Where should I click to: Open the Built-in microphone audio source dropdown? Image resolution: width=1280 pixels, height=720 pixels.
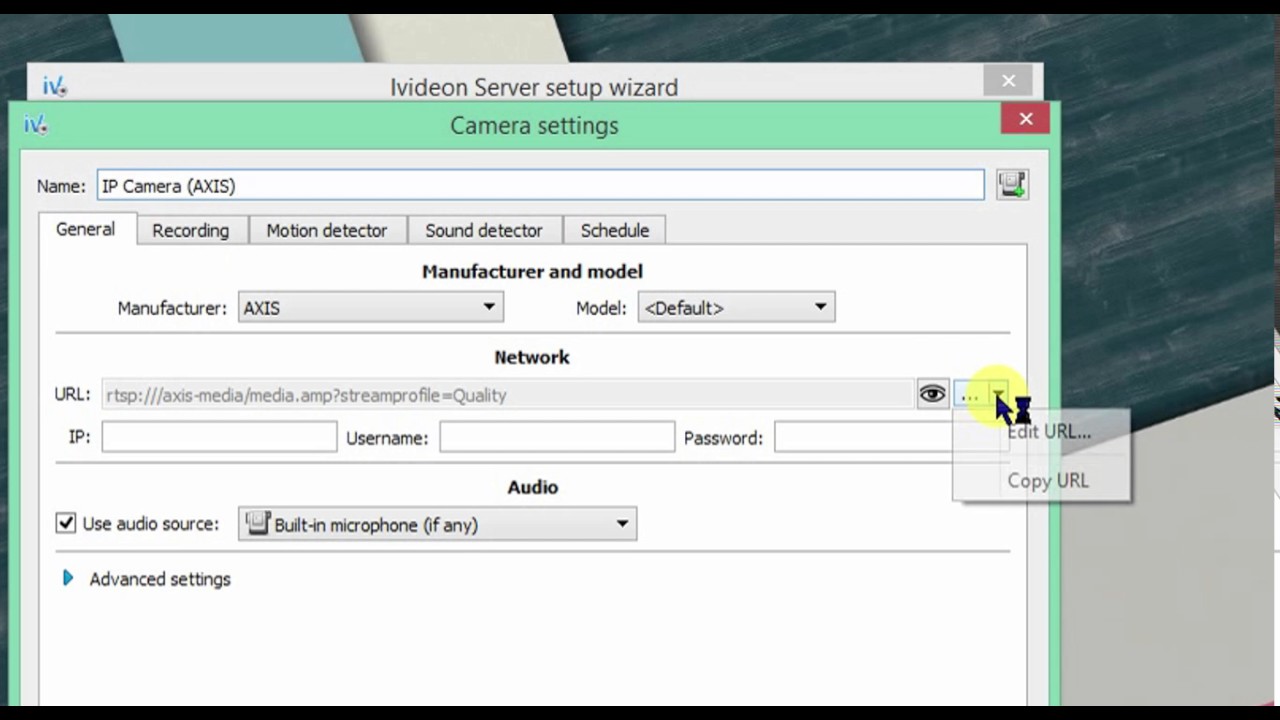[x=437, y=524]
